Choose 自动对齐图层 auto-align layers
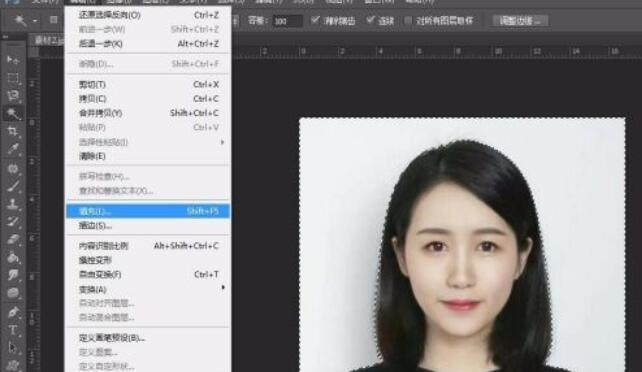642x372 pixels. (148, 303)
